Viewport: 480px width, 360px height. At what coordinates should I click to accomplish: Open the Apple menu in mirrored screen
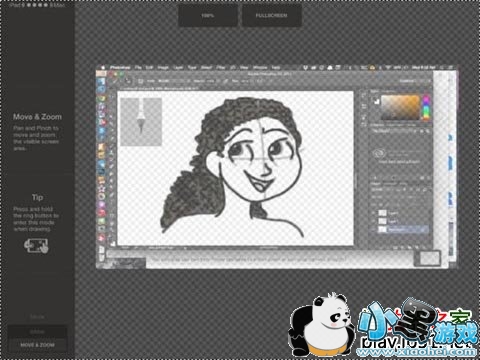(x=103, y=68)
